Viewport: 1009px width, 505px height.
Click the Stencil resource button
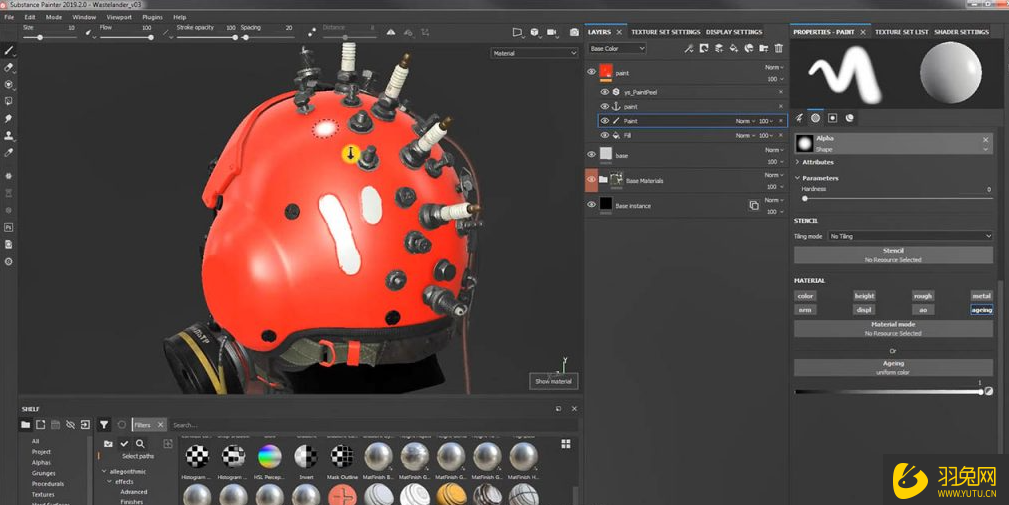tap(893, 255)
